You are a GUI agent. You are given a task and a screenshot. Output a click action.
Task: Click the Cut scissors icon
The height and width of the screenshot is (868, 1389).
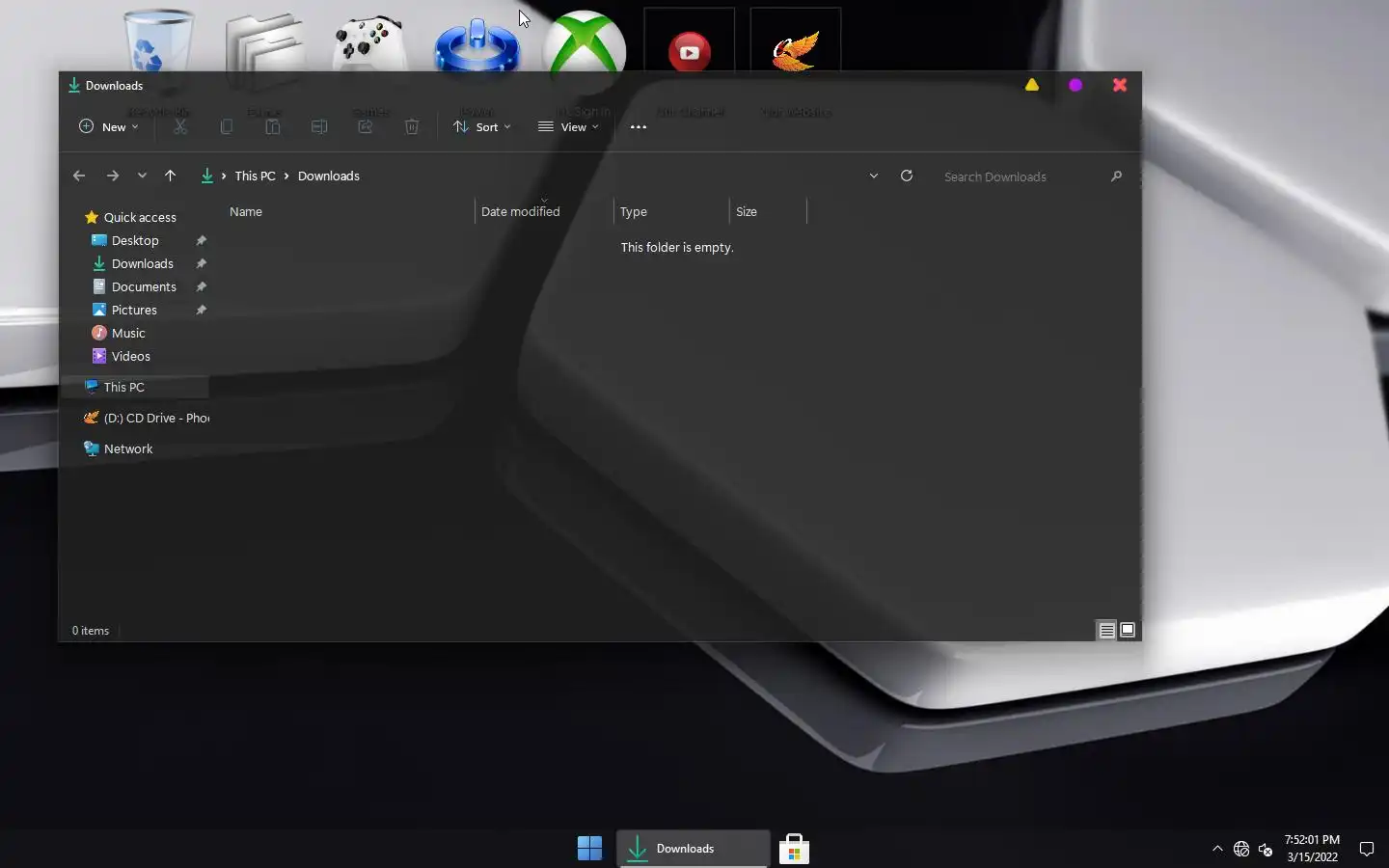(x=180, y=126)
